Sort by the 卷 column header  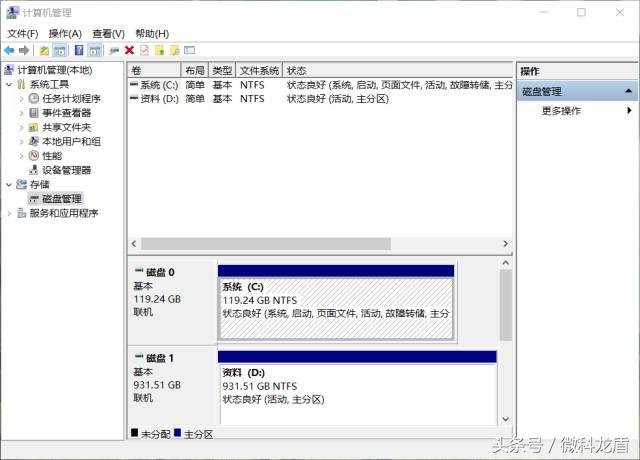(154, 71)
